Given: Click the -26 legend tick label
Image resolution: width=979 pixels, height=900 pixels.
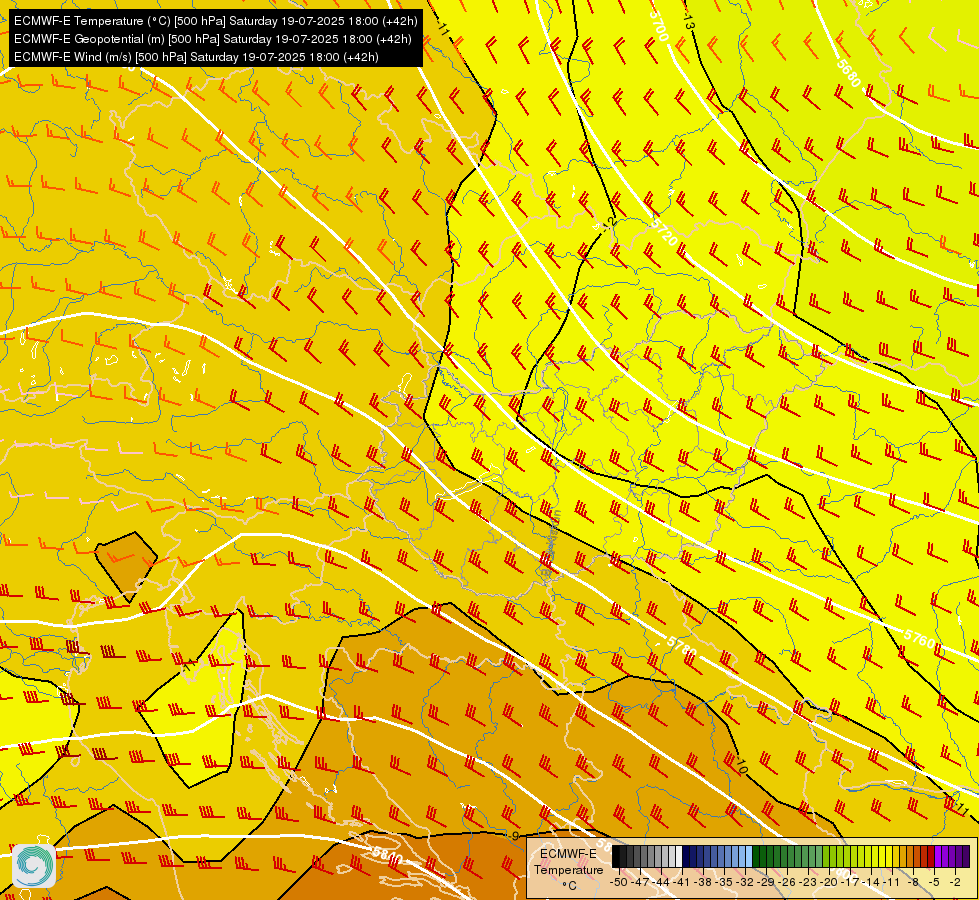Looking at the screenshot, I should (787, 882).
